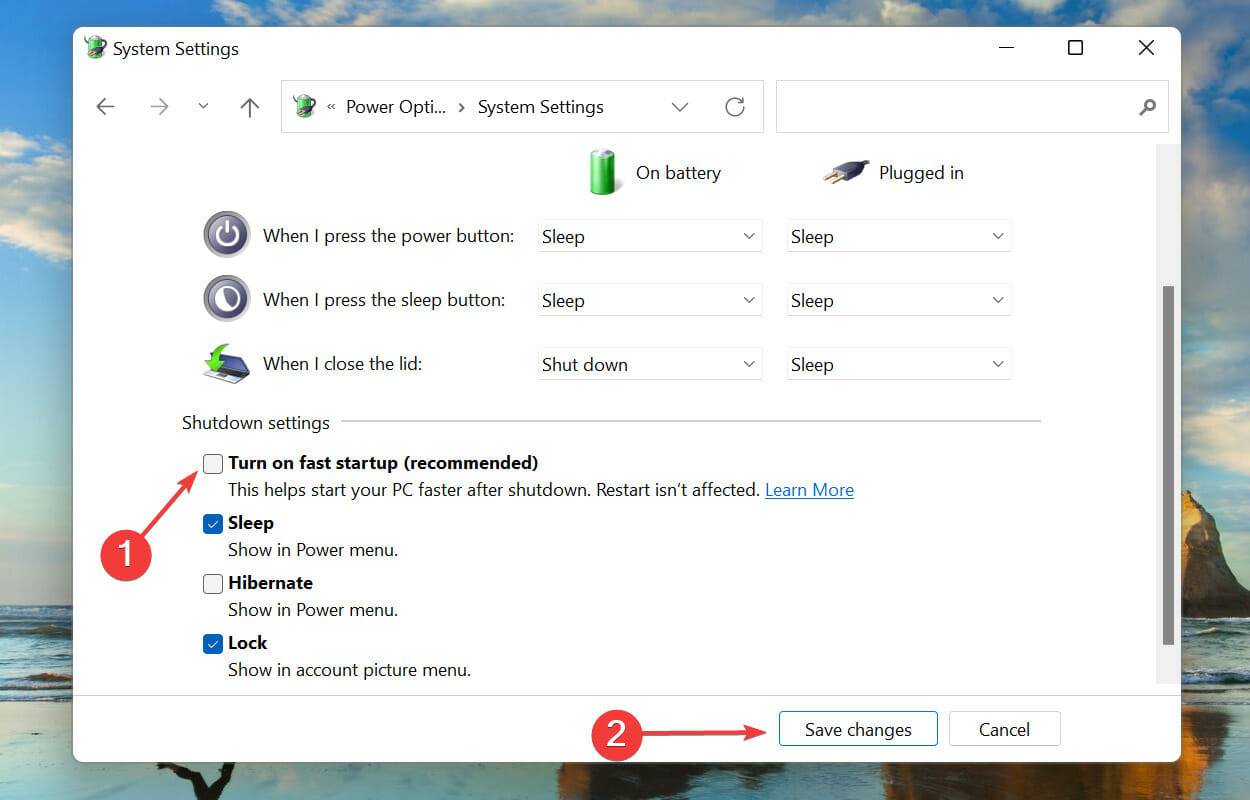Enable the Hibernate checkbox

tap(212, 583)
